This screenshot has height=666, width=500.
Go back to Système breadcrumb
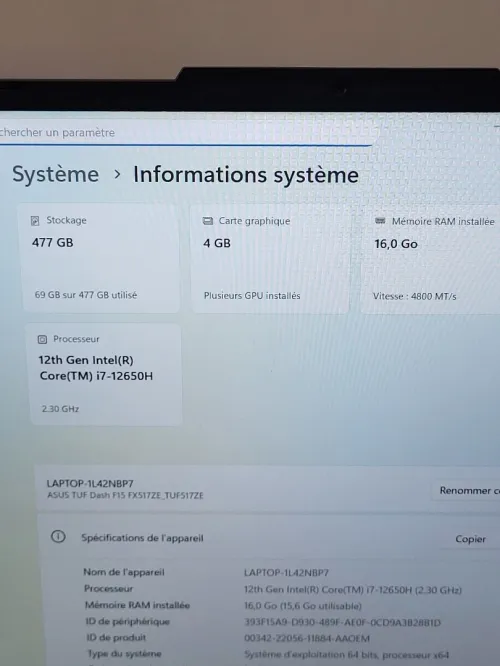[x=56, y=174]
